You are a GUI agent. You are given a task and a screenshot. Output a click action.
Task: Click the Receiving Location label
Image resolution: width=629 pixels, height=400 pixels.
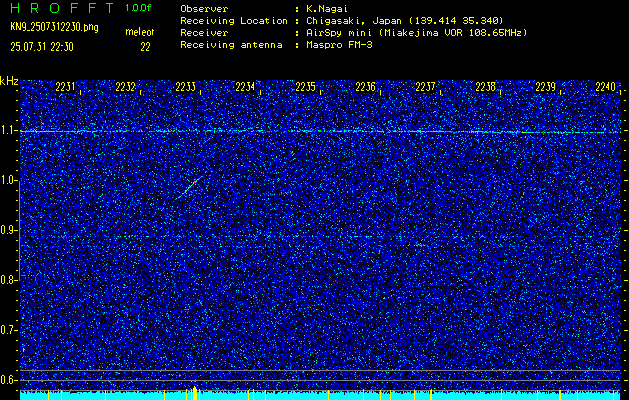pos(234,21)
